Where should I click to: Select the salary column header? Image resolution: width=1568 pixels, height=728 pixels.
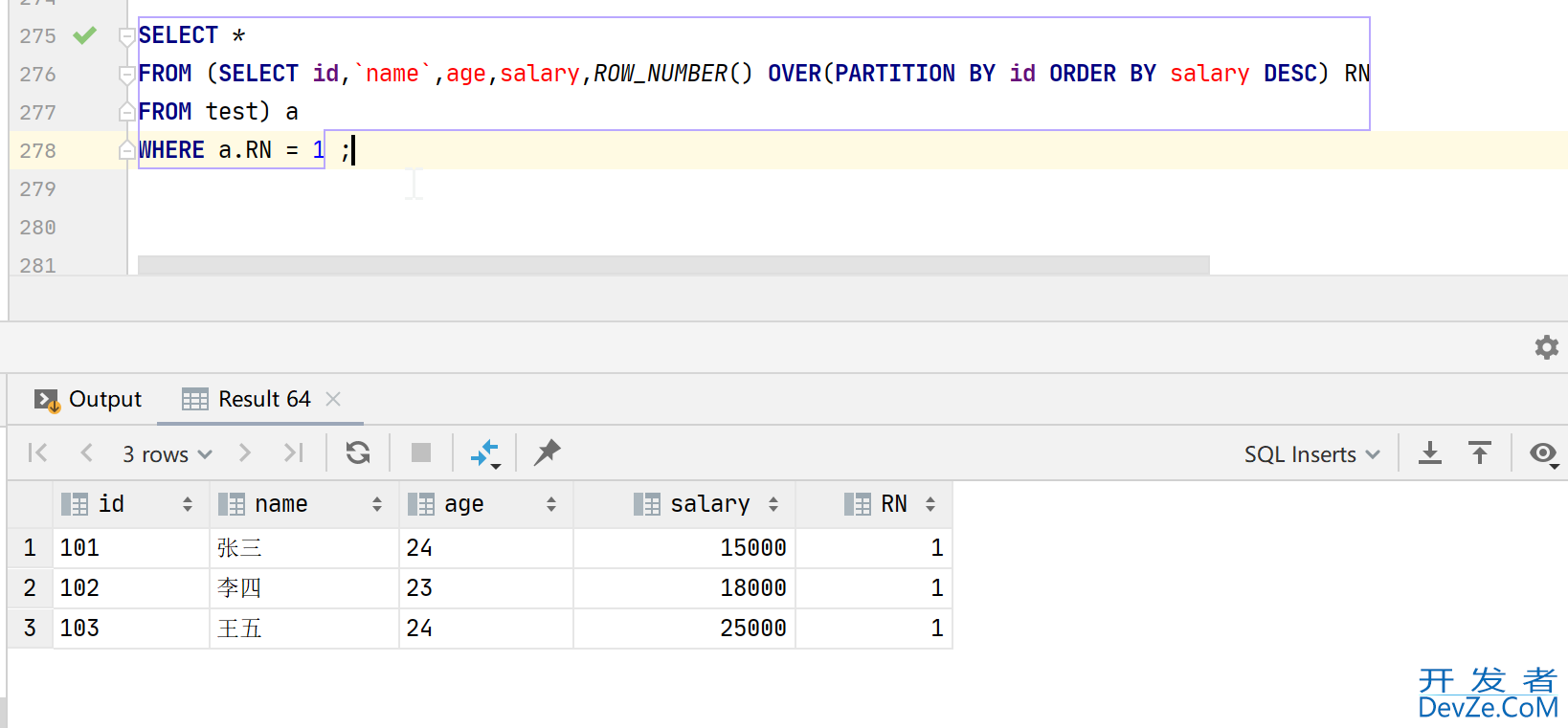coord(684,504)
